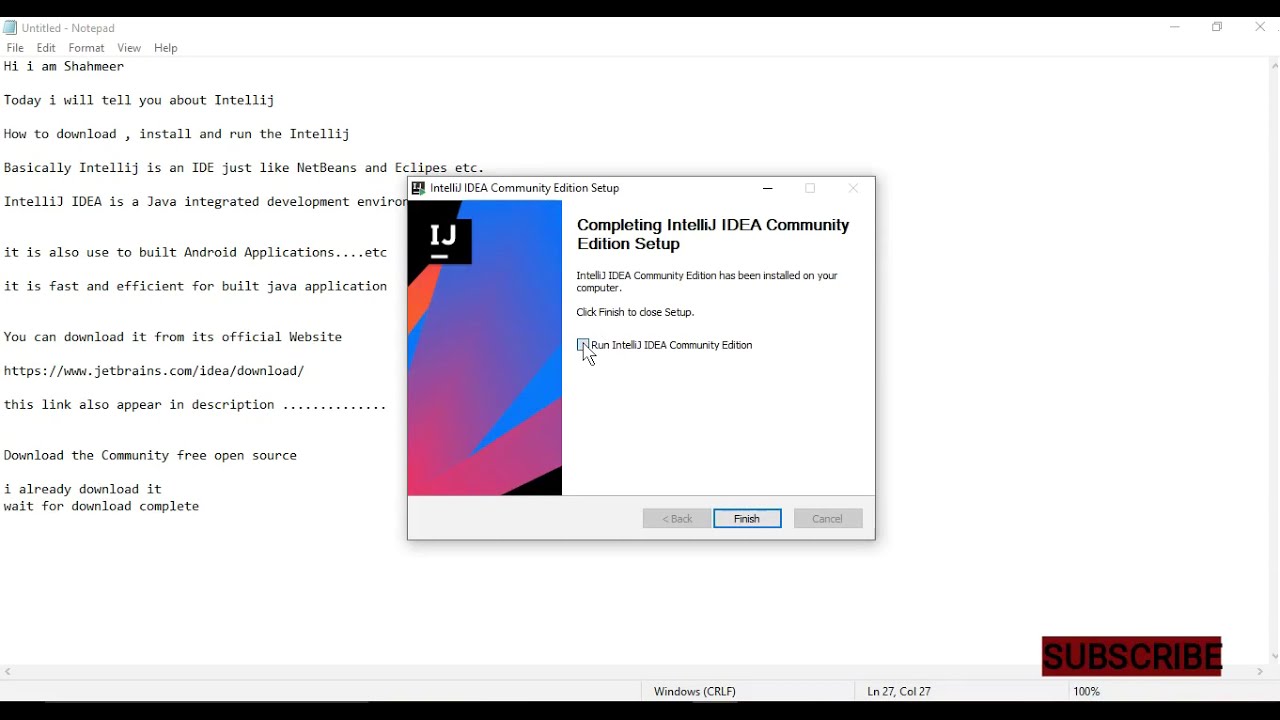This screenshot has width=1280, height=720.
Task: Click the Finish button in setup
Action: coord(748,519)
